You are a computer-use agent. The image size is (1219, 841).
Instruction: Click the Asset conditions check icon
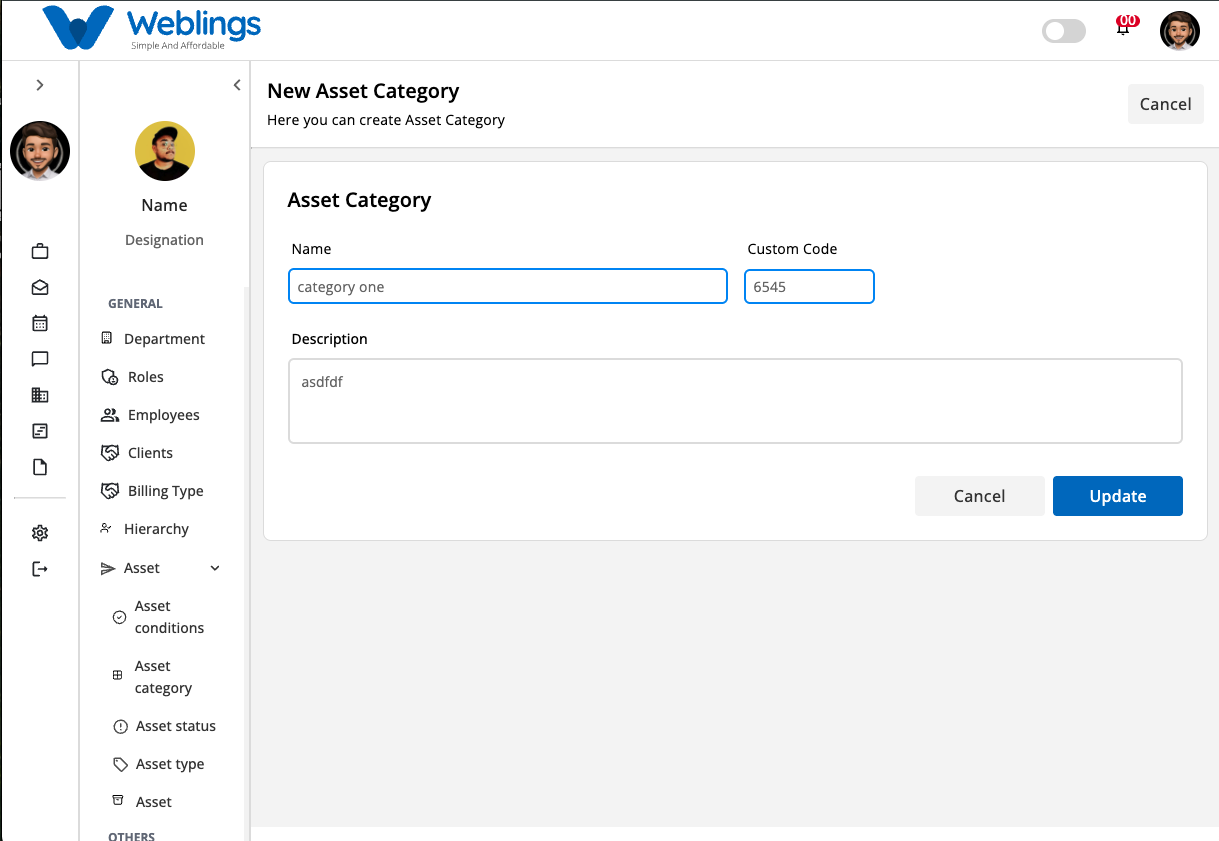click(x=119, y=617)
